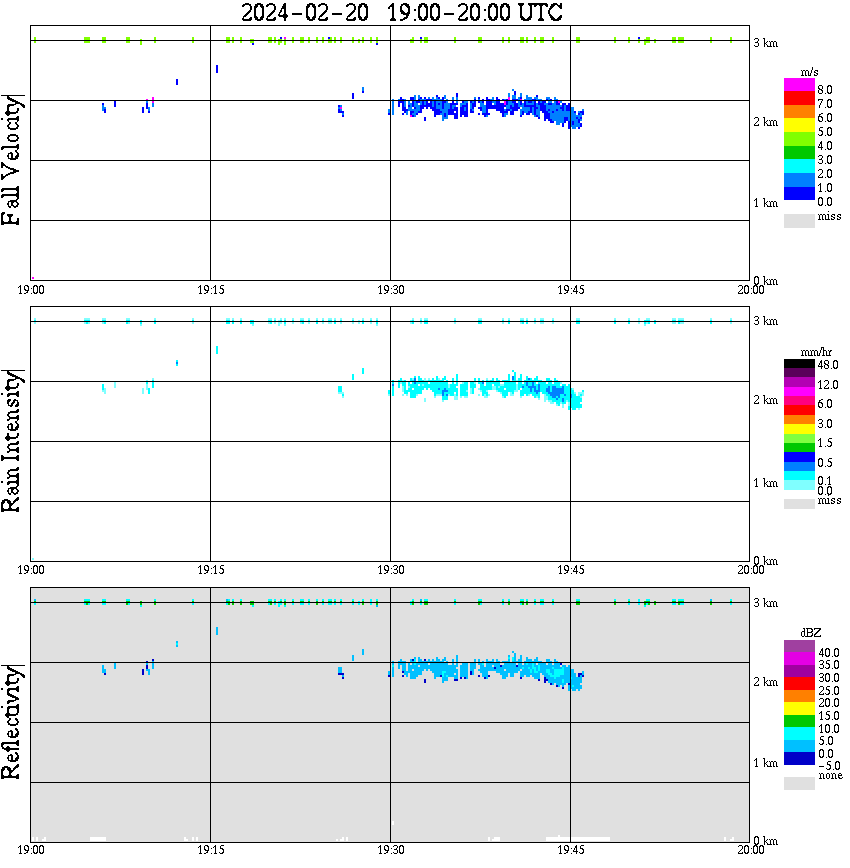Click the red swatch in the m/s legend
Viewport: 850px width, 868px height.
[x=799, y=98]
